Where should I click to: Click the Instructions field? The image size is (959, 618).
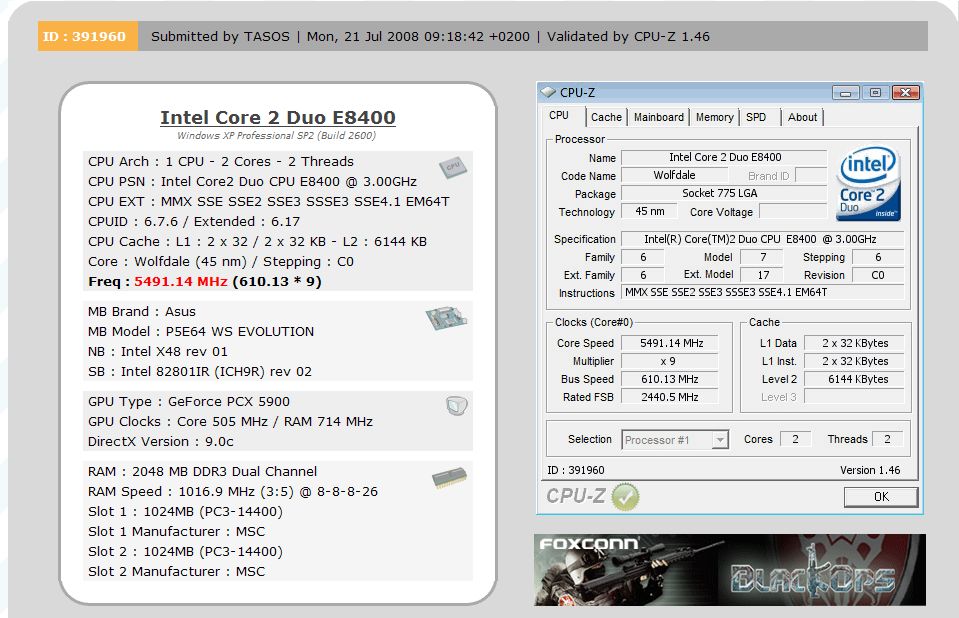762,292
